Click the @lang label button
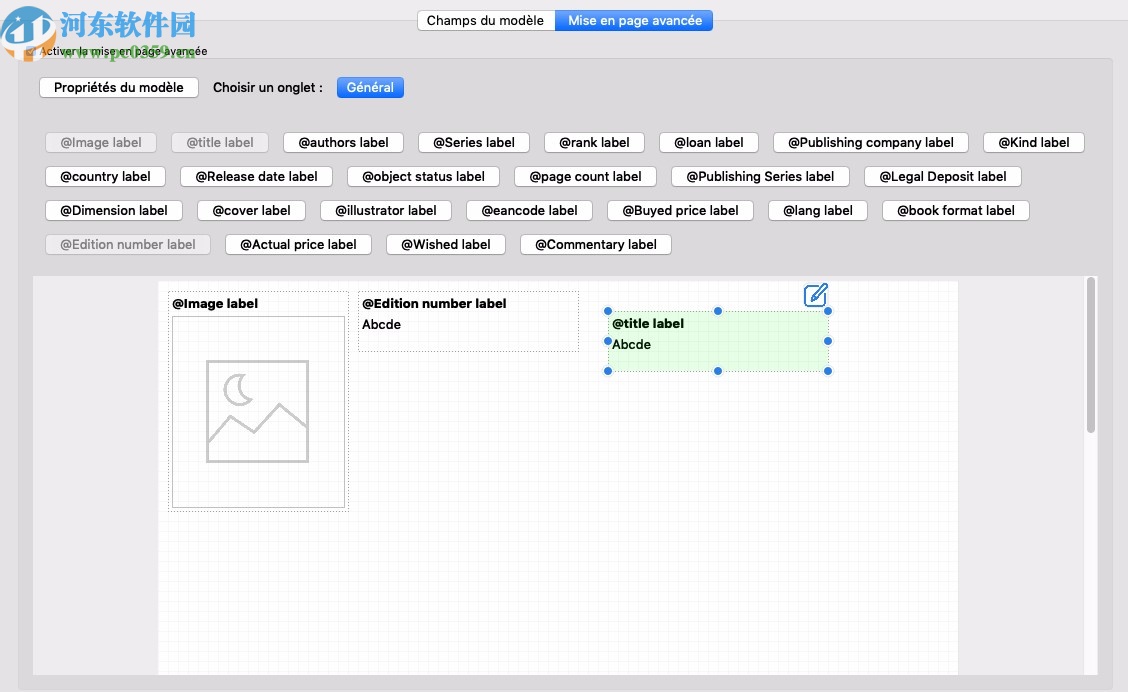 tap(818, 210)
